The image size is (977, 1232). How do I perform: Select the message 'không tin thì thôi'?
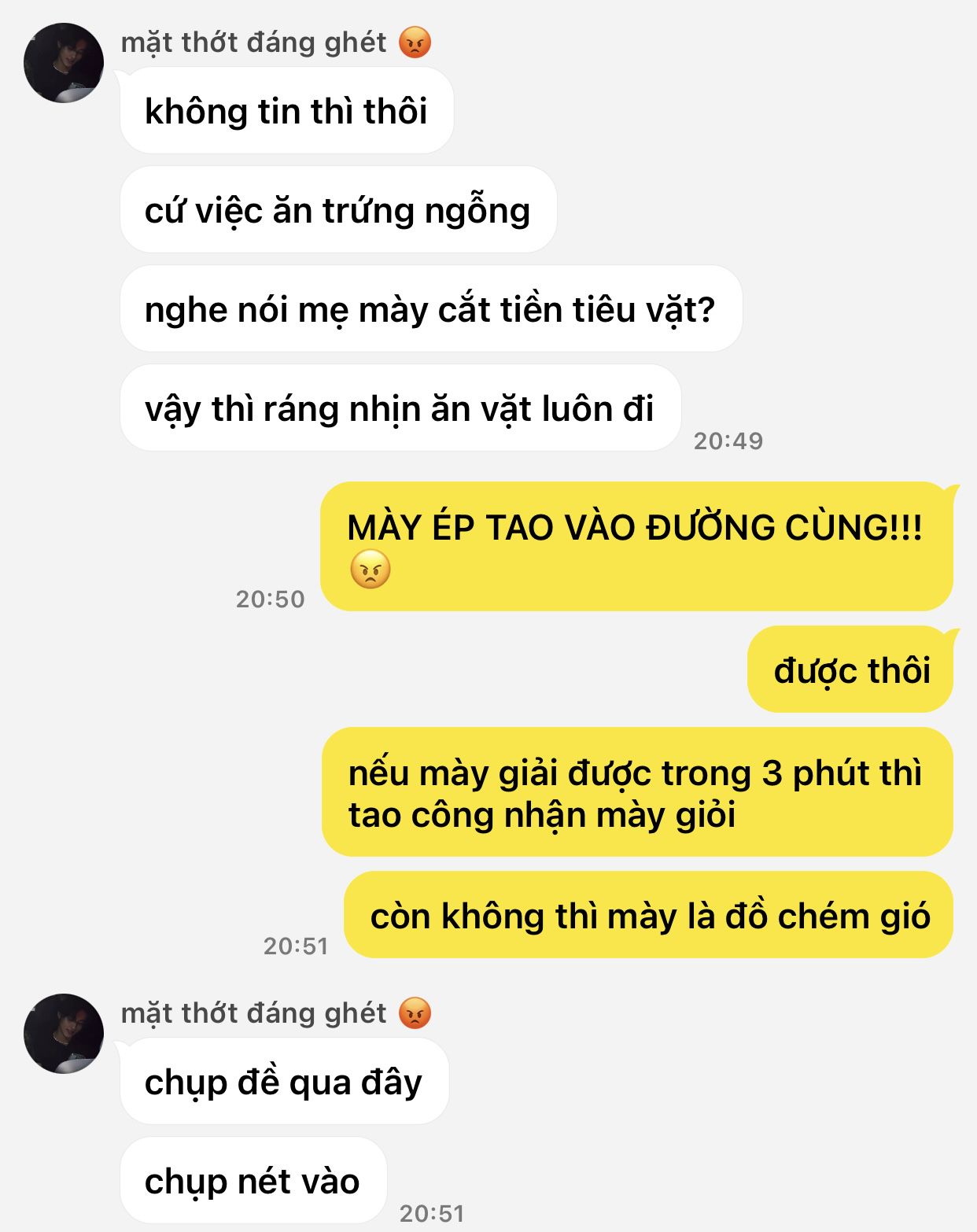point(287,111)
